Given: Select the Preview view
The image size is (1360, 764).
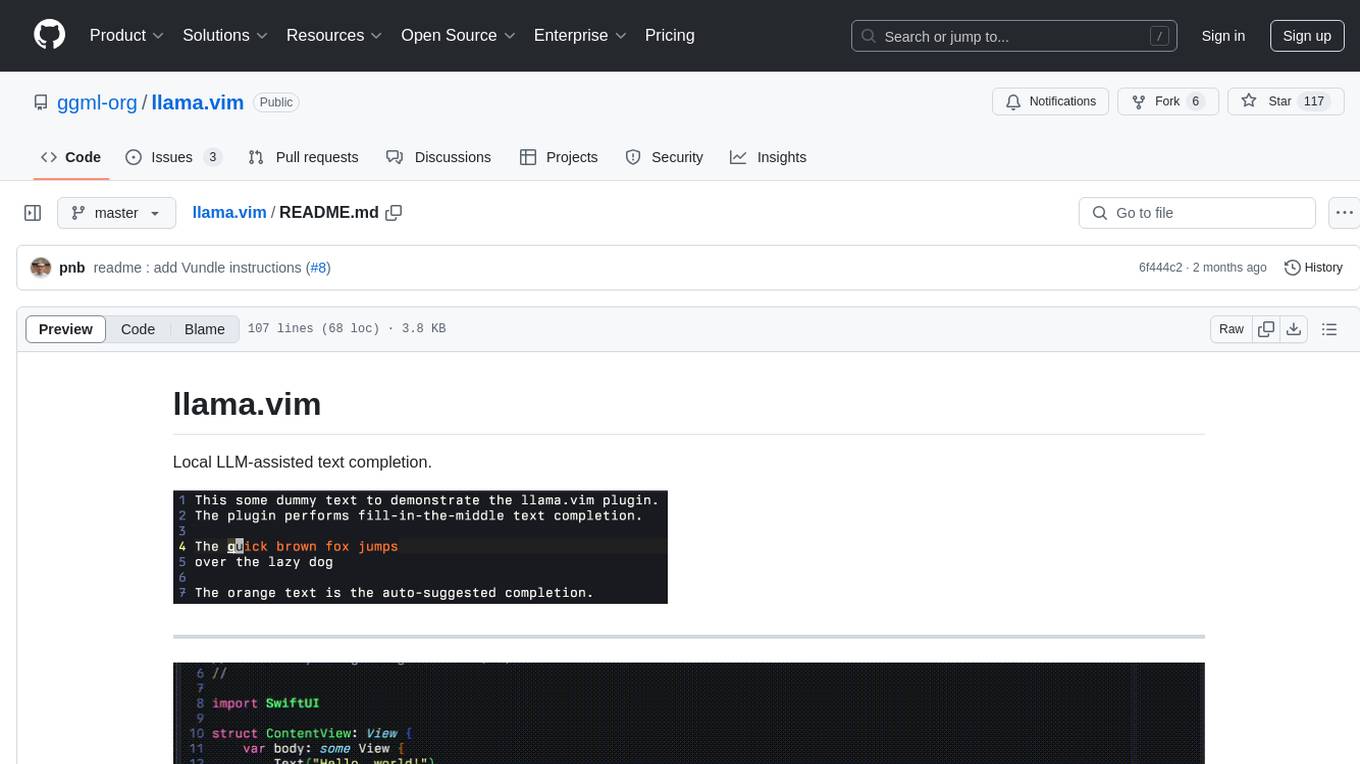Looking at the screenshot, I should 66,329.
